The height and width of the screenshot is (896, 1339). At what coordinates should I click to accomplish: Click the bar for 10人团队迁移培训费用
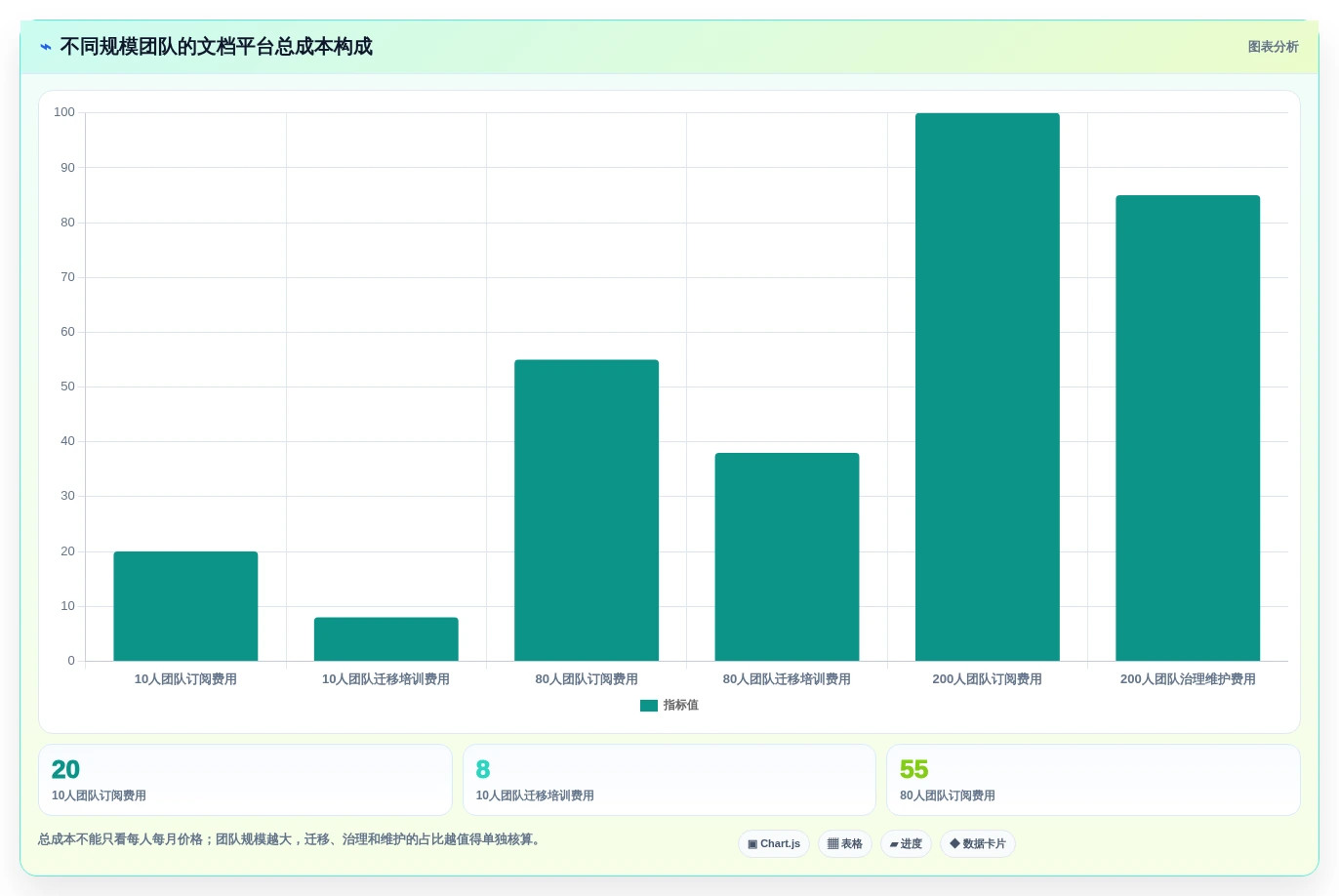[386, 639]
